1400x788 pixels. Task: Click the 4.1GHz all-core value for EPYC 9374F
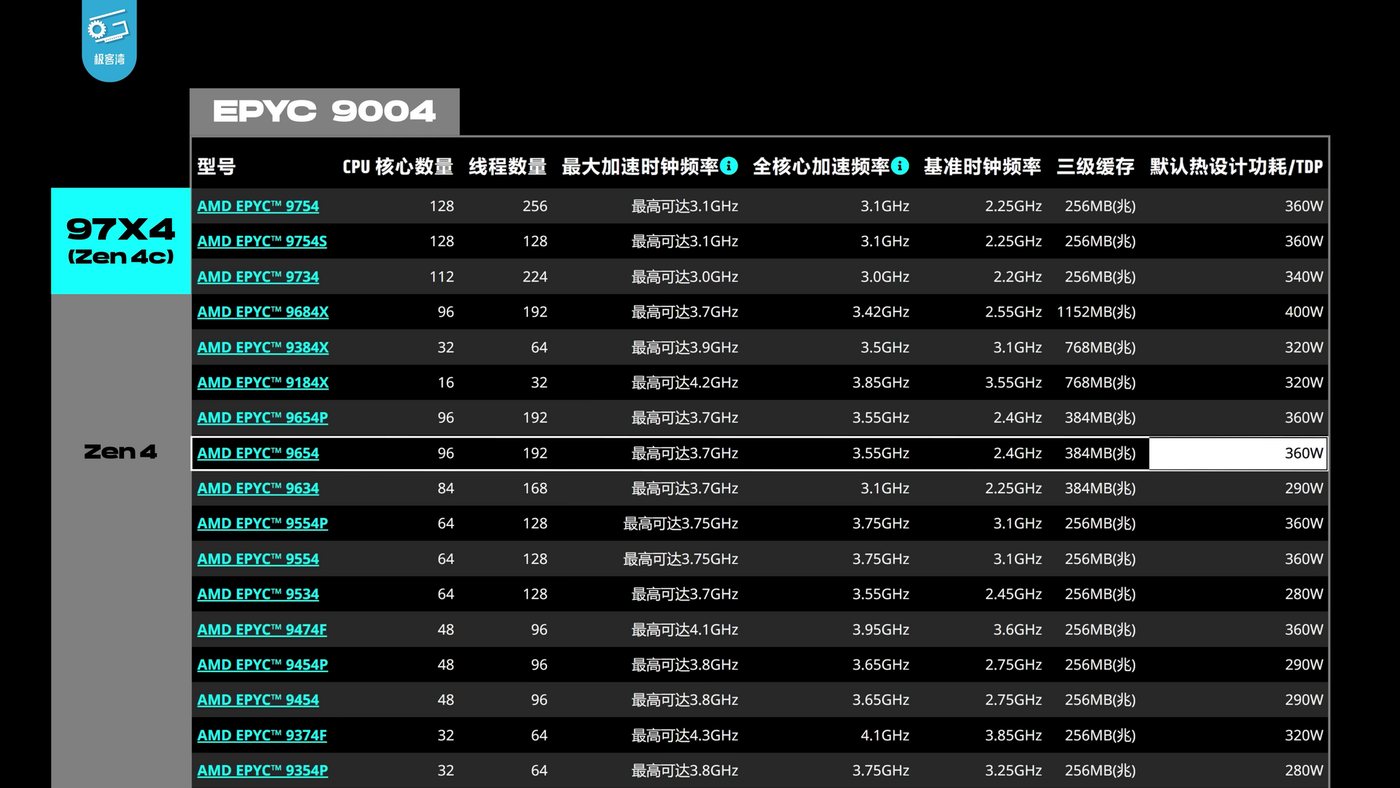pyautogui.click(x=885, y=735)
